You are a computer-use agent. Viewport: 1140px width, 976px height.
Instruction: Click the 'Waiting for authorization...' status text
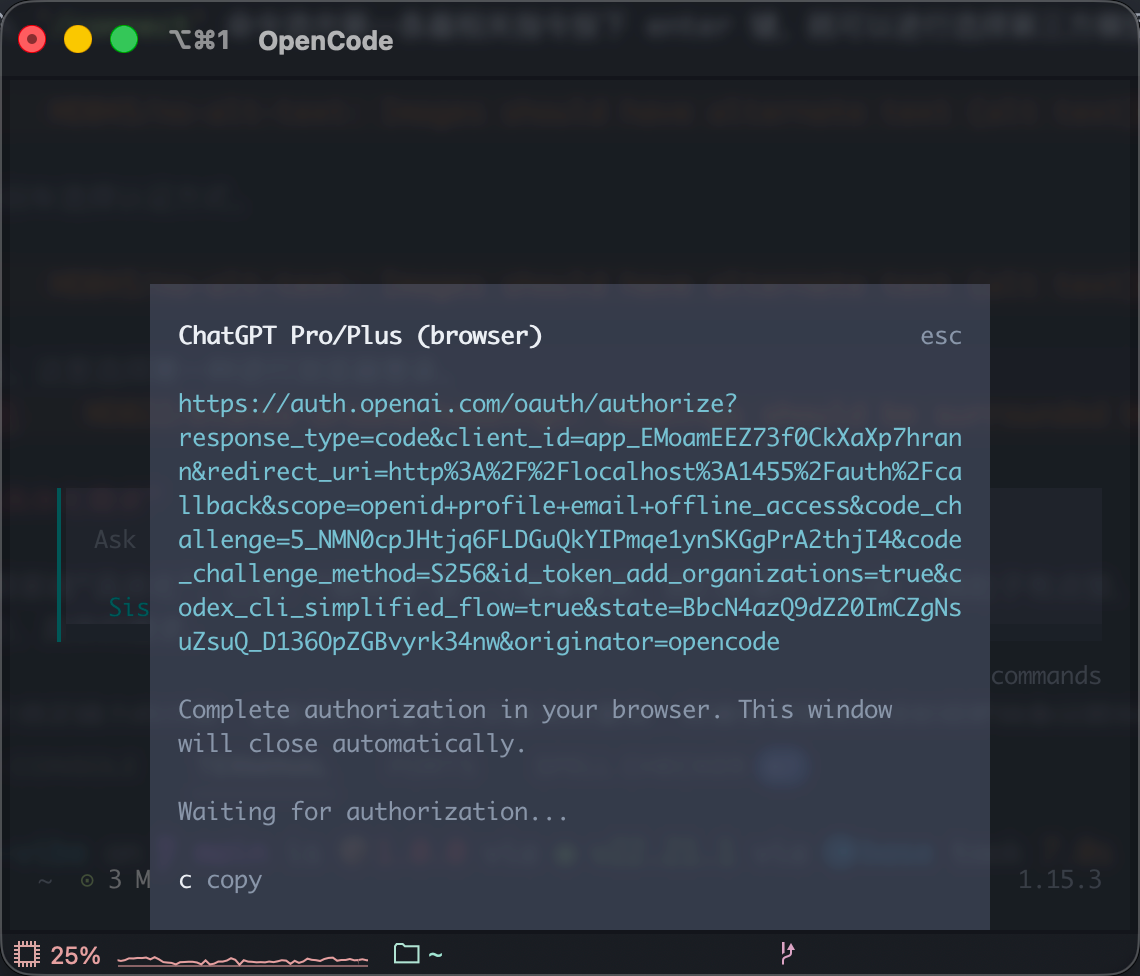click(x=372, y=812)
